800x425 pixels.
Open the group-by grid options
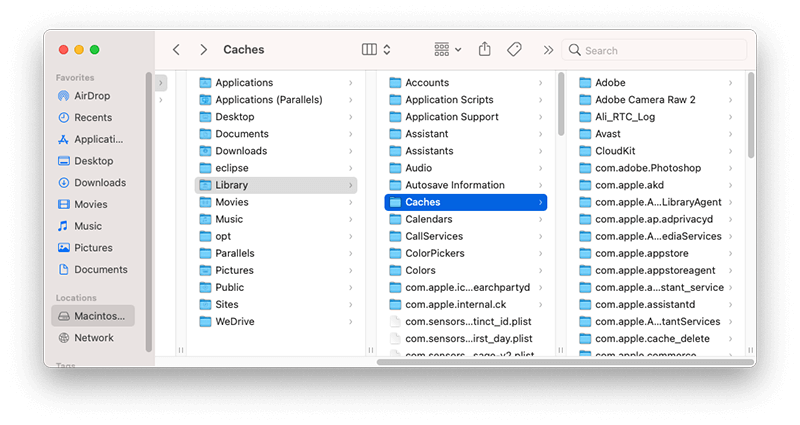click(447, 49)
